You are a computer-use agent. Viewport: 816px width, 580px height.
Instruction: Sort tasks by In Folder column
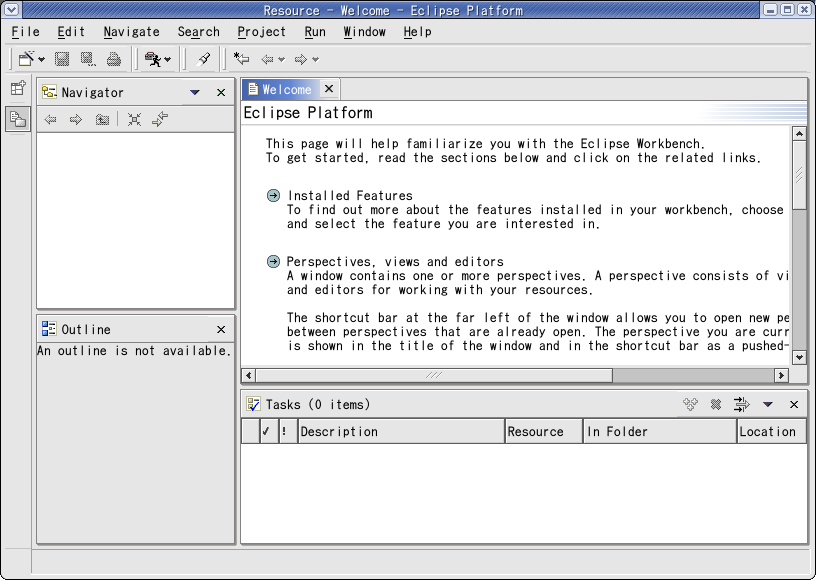click(660, 431)
